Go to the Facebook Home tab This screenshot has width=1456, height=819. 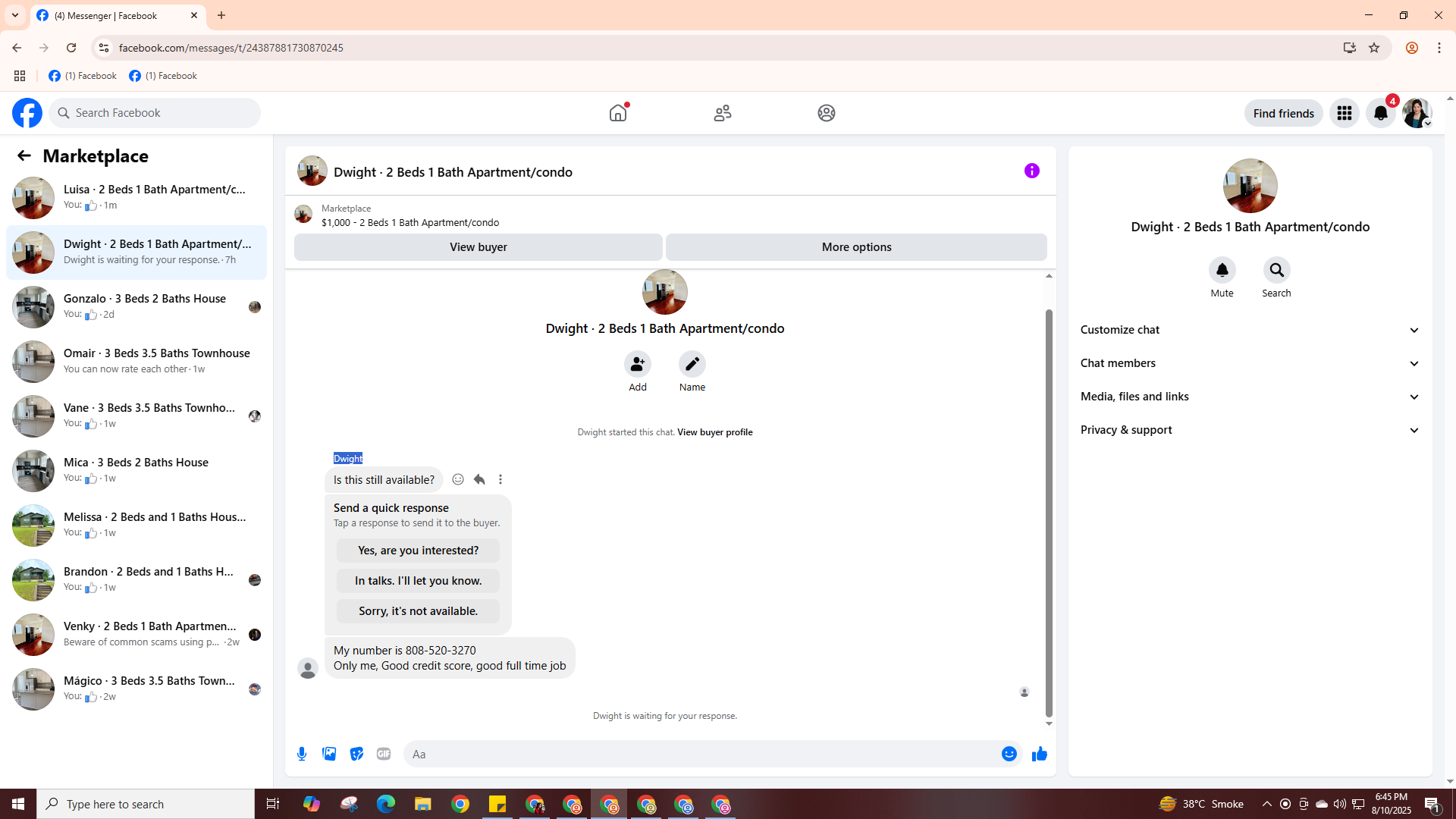pyautogui.click(x=618, y=113)
